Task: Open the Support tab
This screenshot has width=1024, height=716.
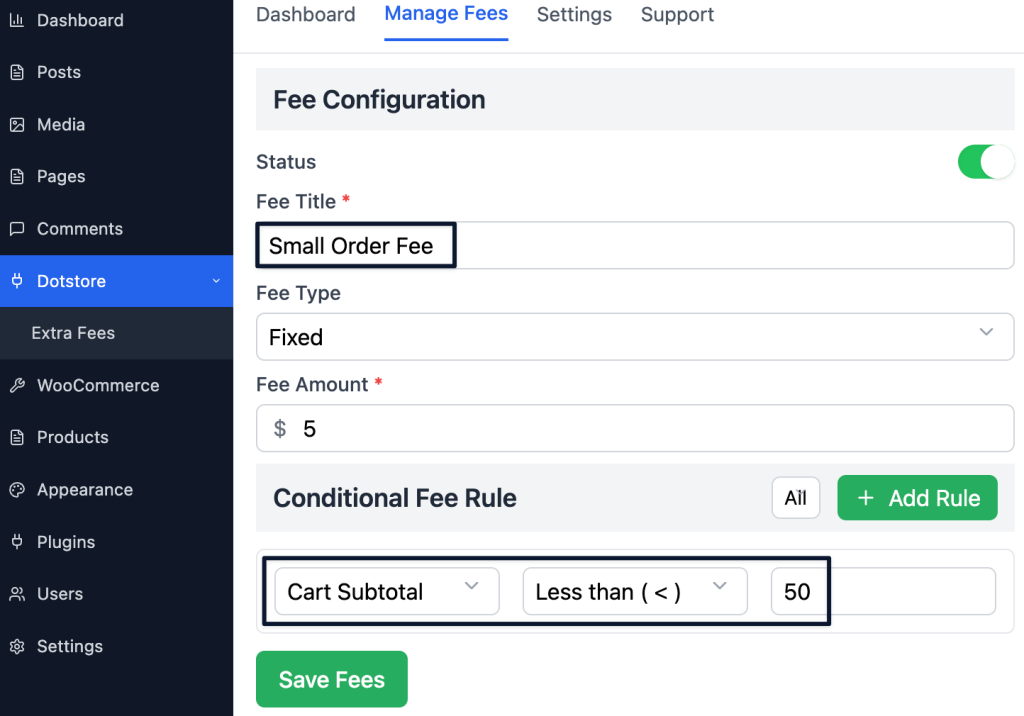Action: click(677, 15)
